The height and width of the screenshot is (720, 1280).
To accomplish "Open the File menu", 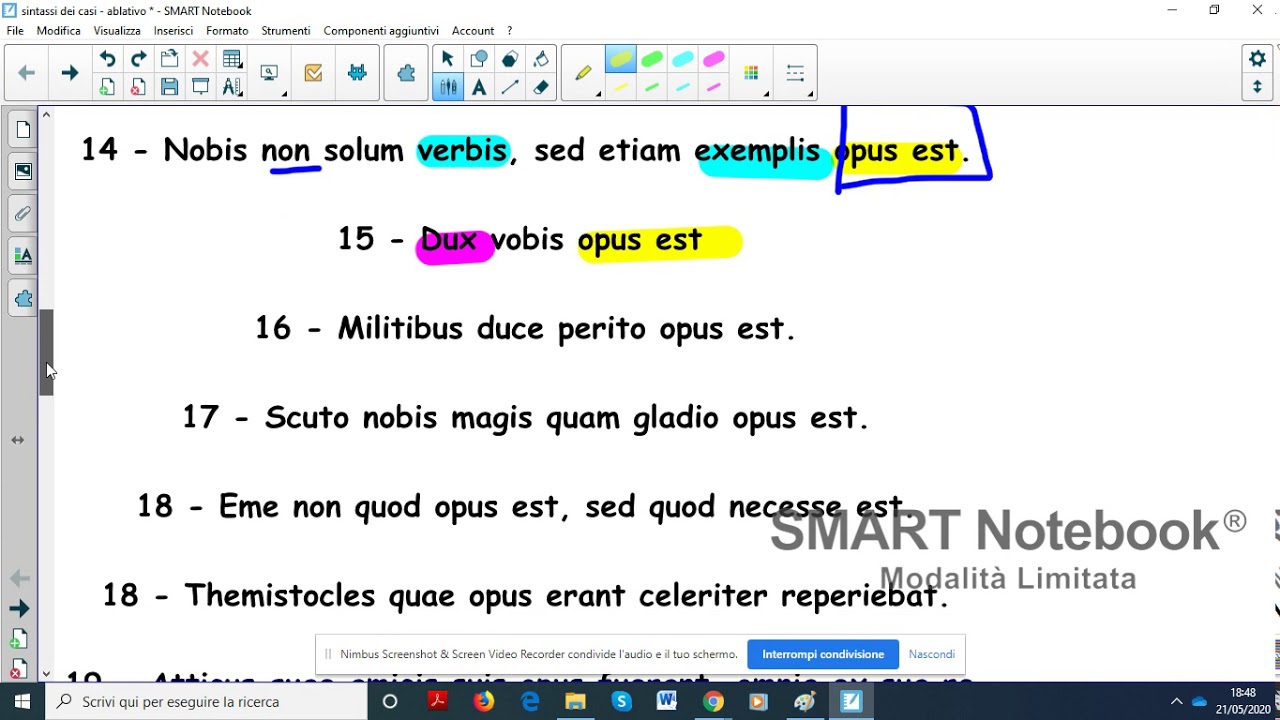I will 15,31.
